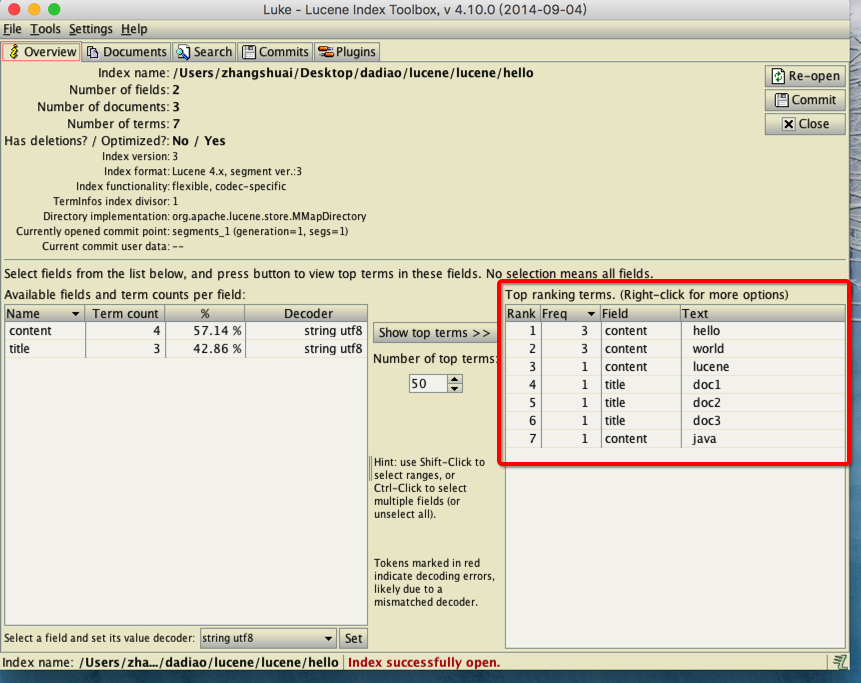
Task: Select the hello term row
Action: tap(675, 331)
